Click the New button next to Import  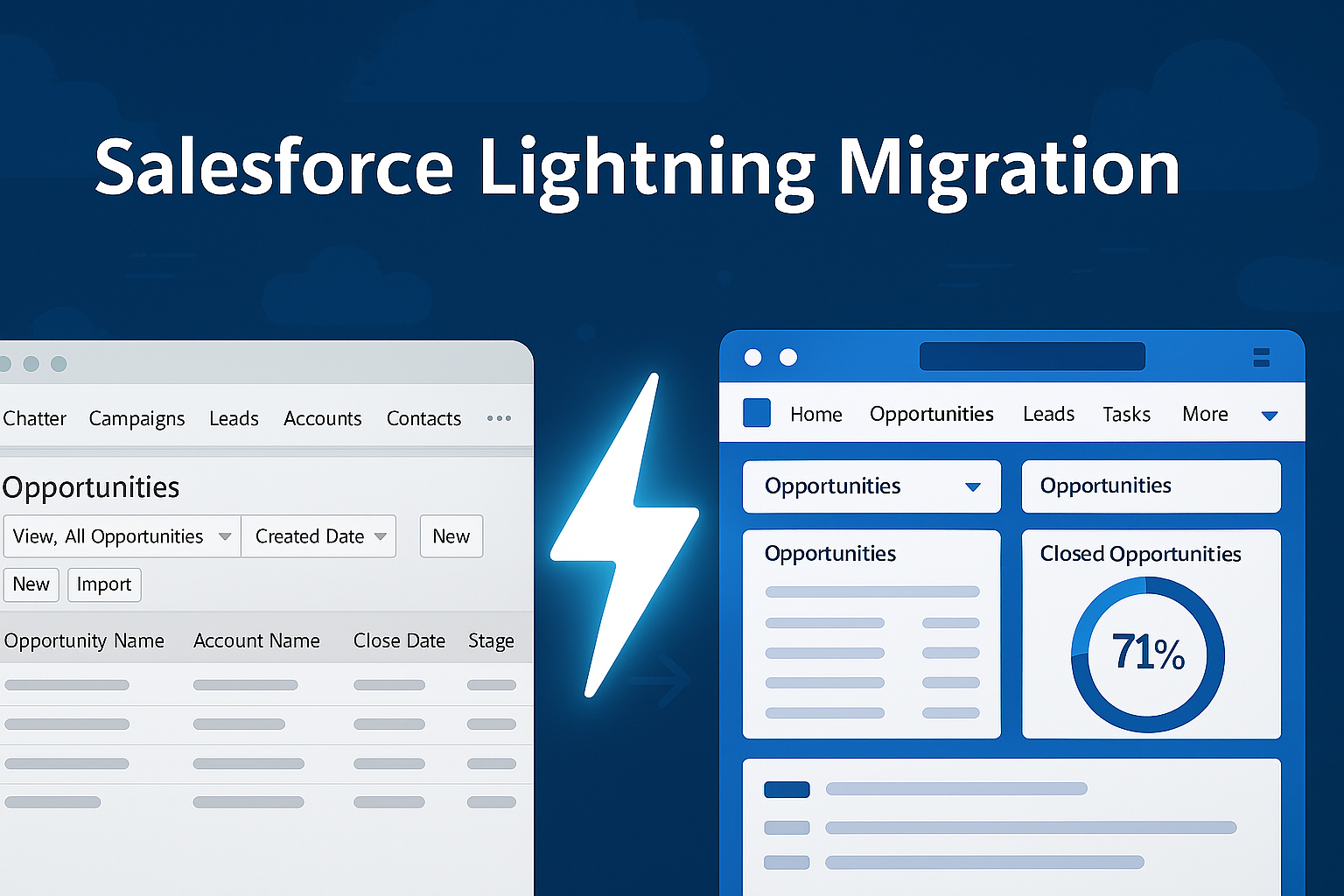tap(31, 584)
